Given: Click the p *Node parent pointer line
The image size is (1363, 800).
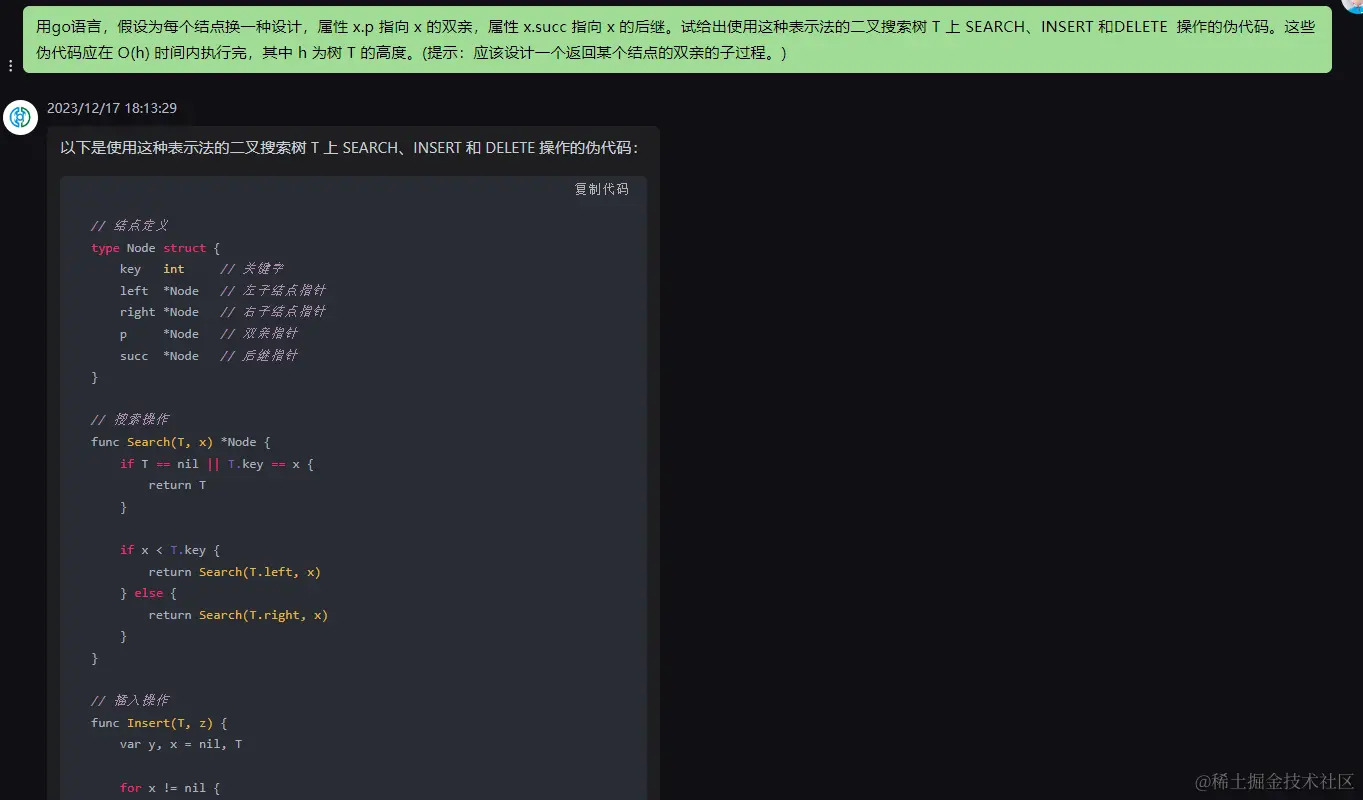Looking at the screenshot, I should tap(209, 334).
